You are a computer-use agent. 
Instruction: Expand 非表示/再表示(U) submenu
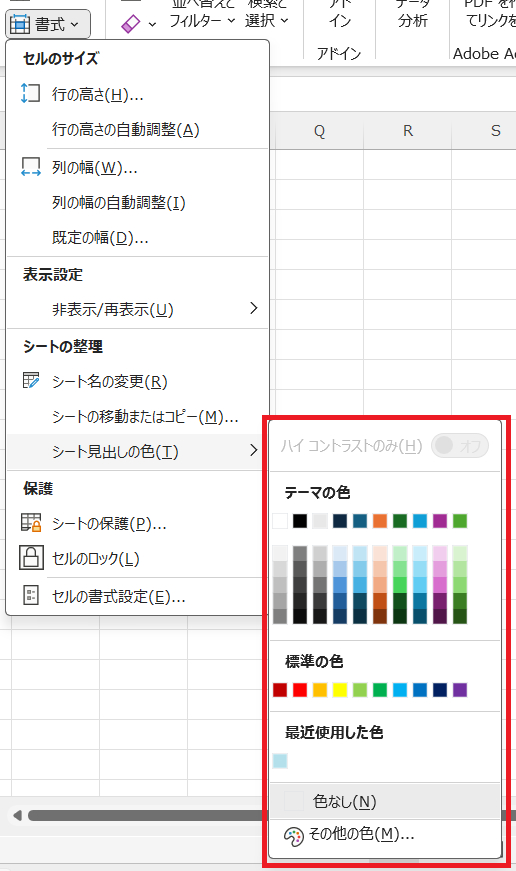point(138,309)
